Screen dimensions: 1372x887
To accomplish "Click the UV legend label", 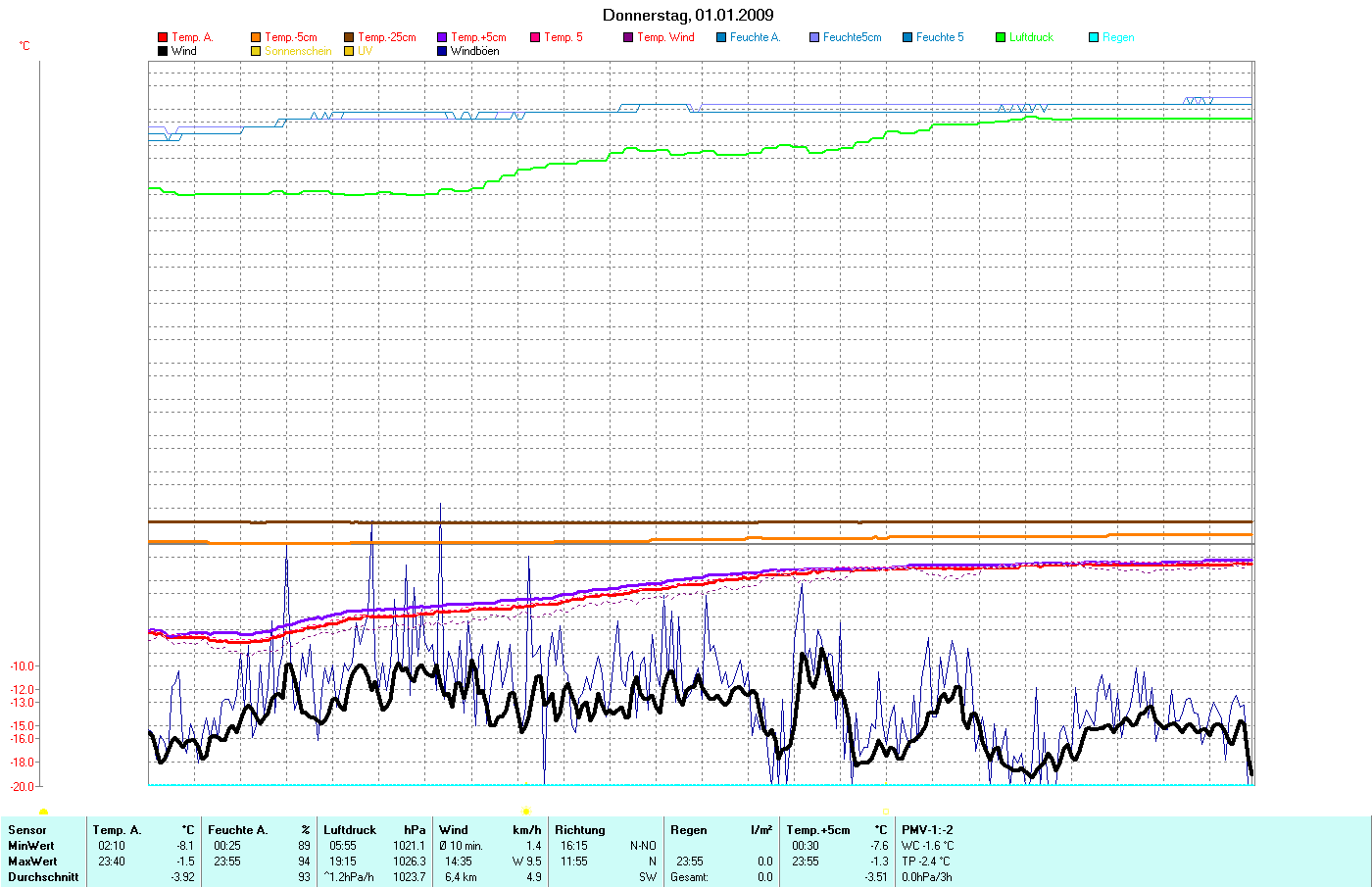I will 365,51.
